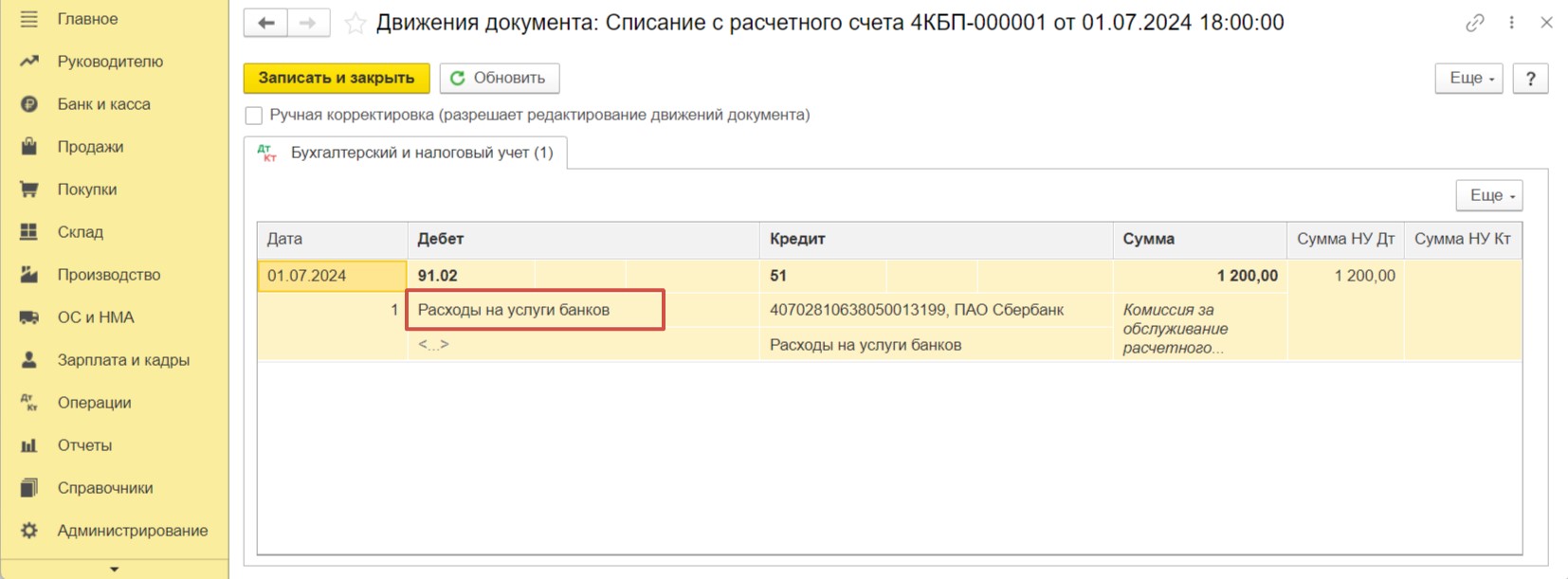Viewport: 1568px width, 579px height.
Task: Expand the top Еще dropdown menu
Action: pyautogui.click(x=1469, y=79)
